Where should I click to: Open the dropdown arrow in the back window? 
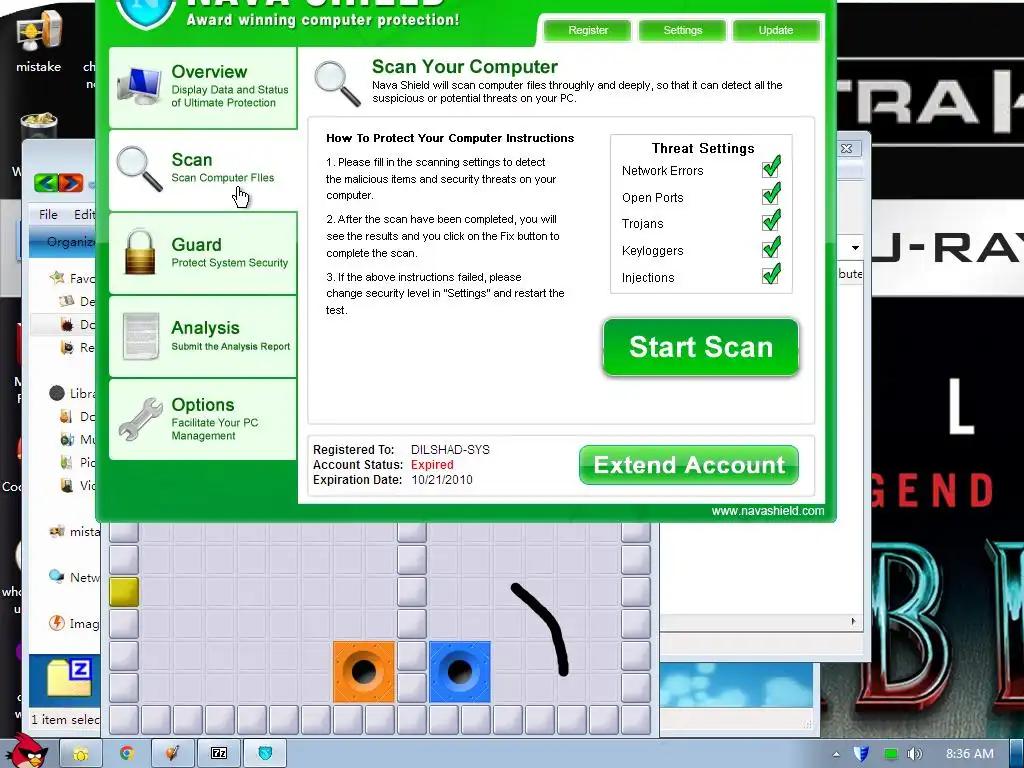click(855, 248)
